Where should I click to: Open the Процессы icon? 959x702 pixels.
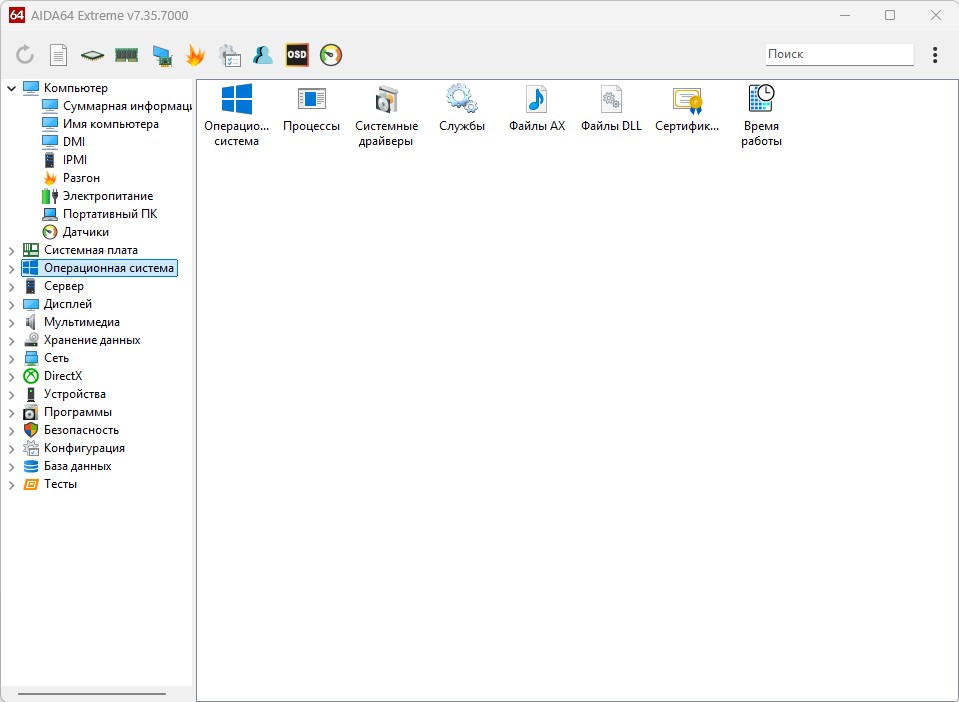point(311,108)
